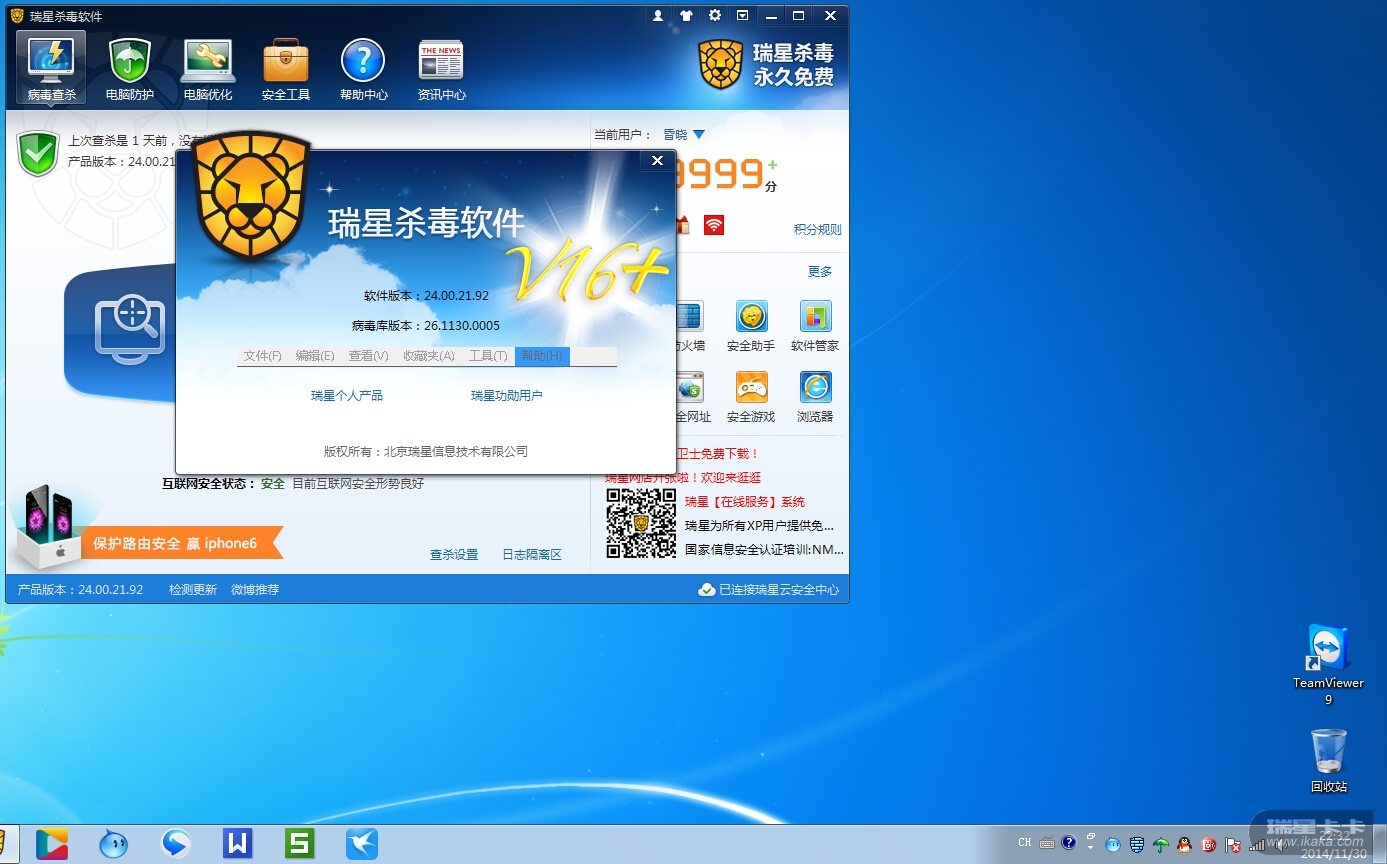Open the colorful play-arrow taskbar app

(x=52, y=844)
